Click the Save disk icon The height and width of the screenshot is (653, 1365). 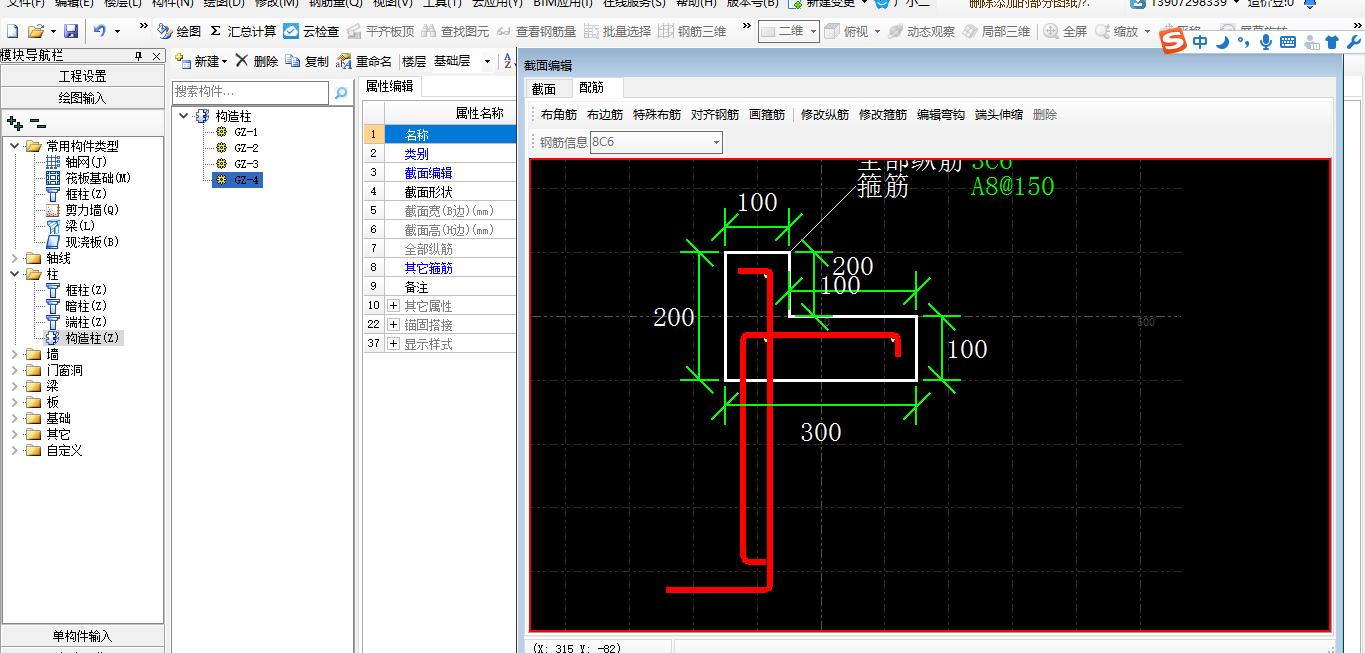click(70, 32)
